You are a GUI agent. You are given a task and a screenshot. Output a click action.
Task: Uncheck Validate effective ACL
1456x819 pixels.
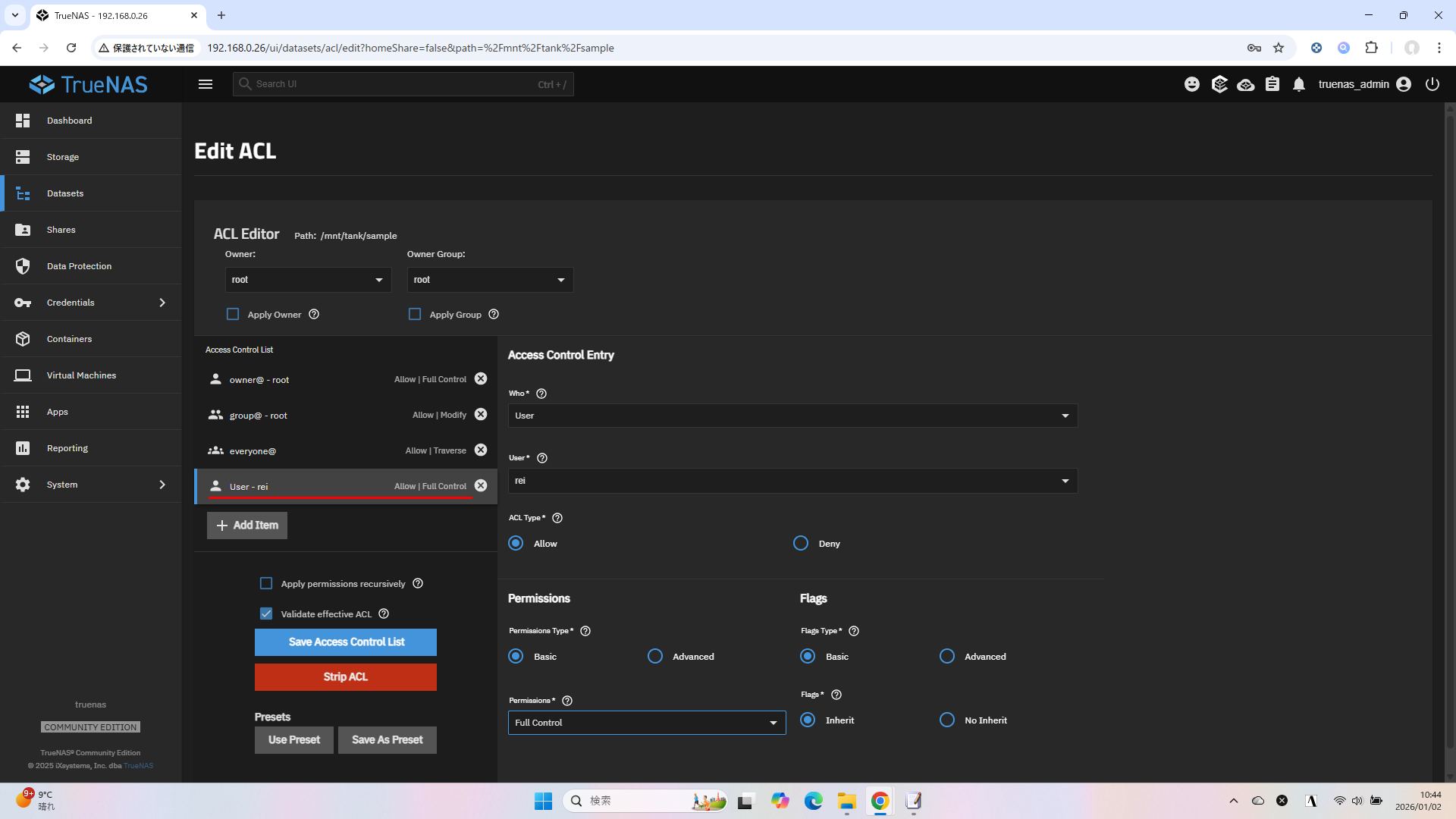click(x=266, y=614)
